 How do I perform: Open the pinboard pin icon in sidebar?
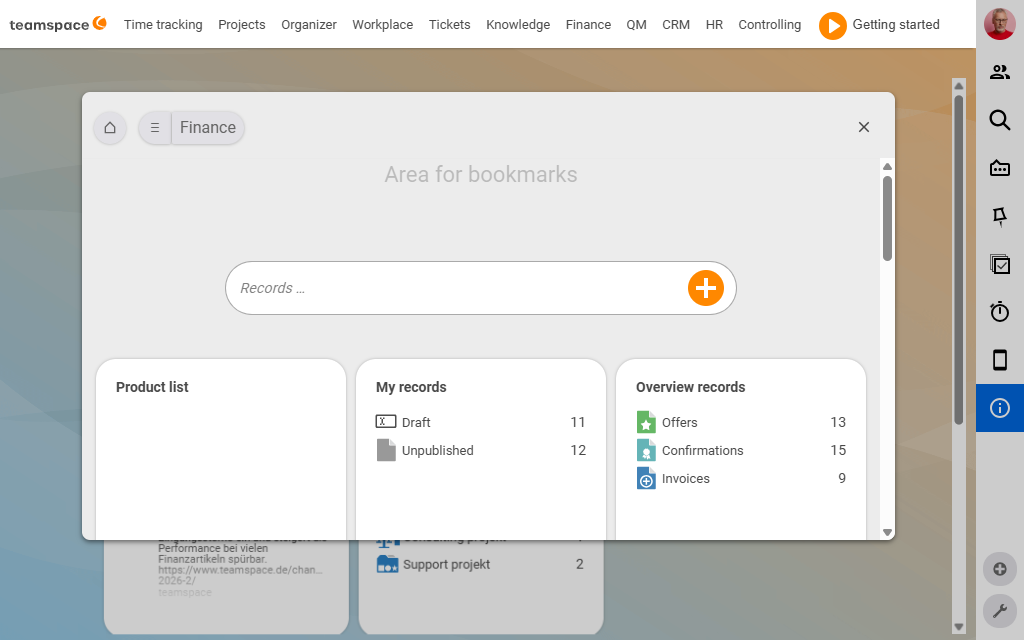click(x=1000, y=216)
